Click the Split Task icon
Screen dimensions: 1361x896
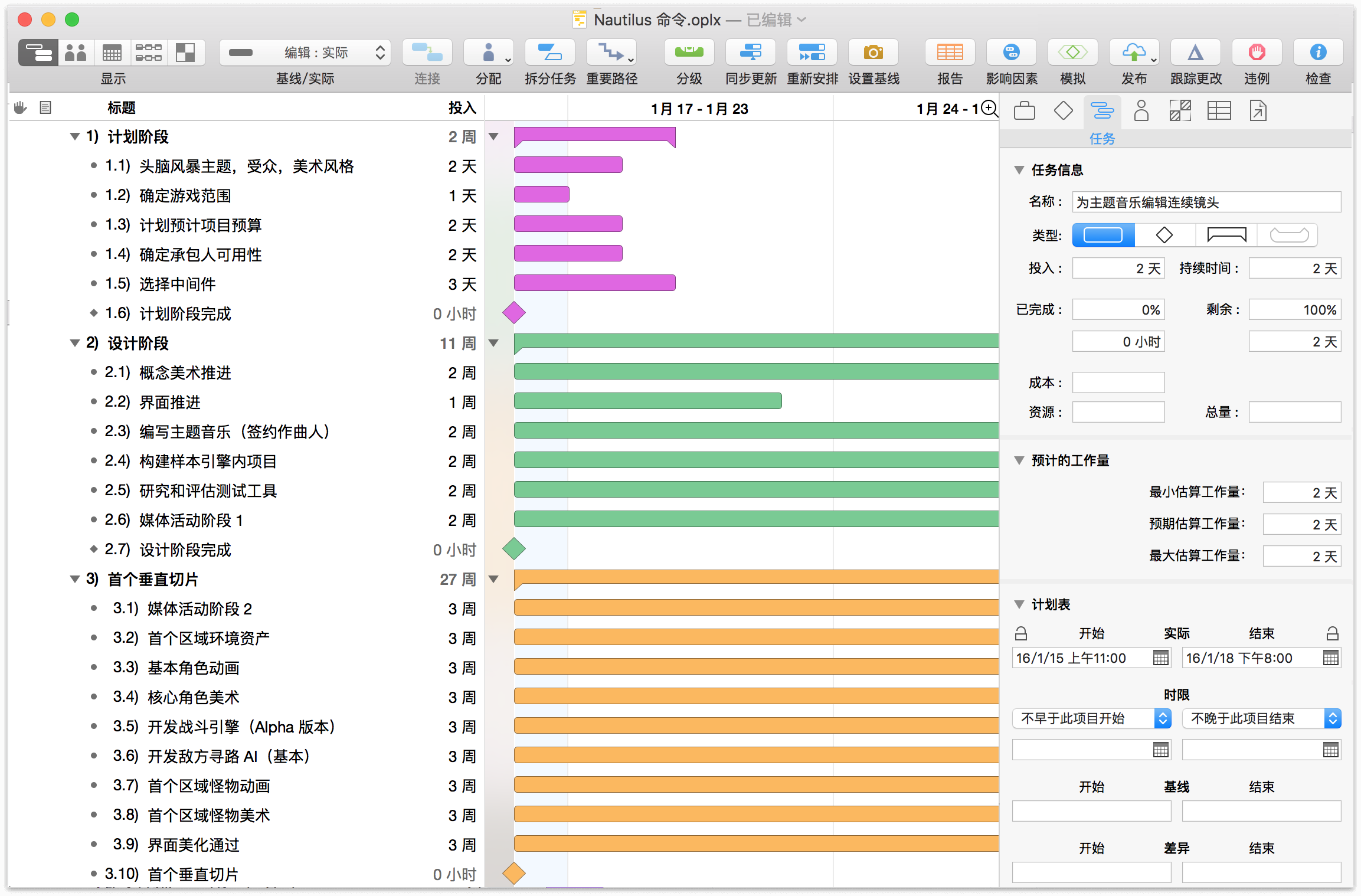pyautogui.click(x=549, y=53)
